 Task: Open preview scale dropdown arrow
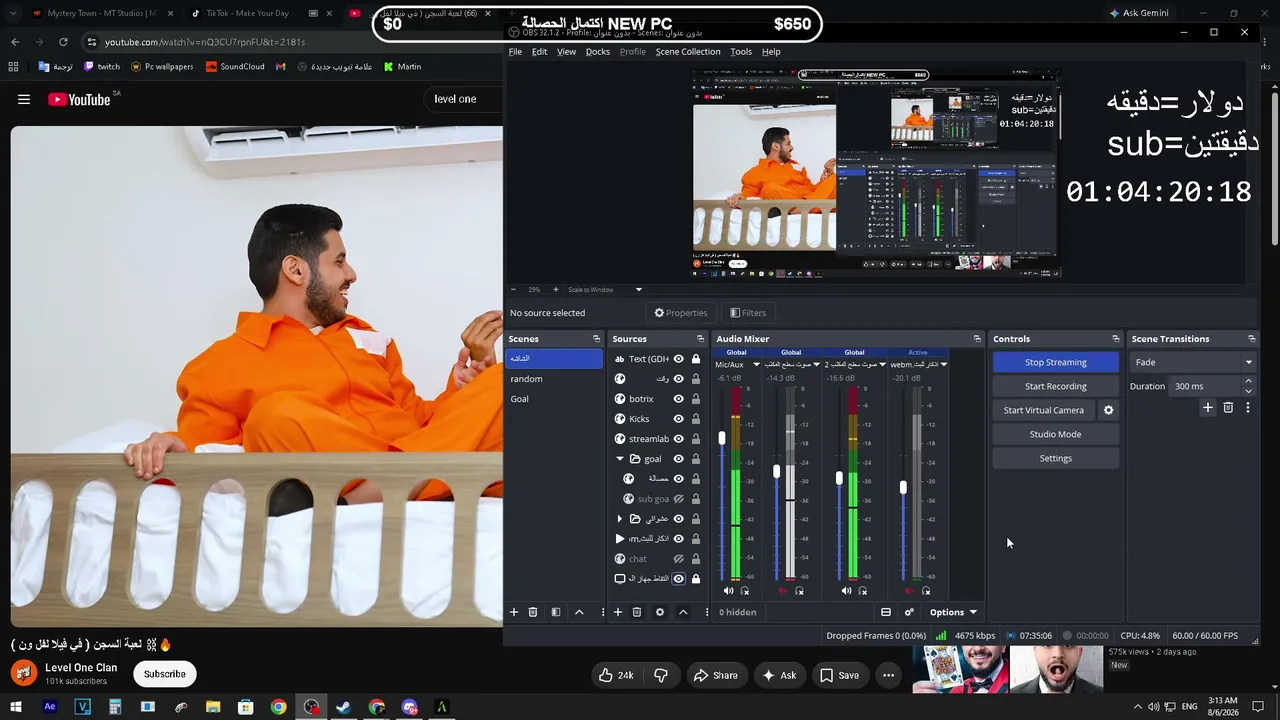(639, 290)
